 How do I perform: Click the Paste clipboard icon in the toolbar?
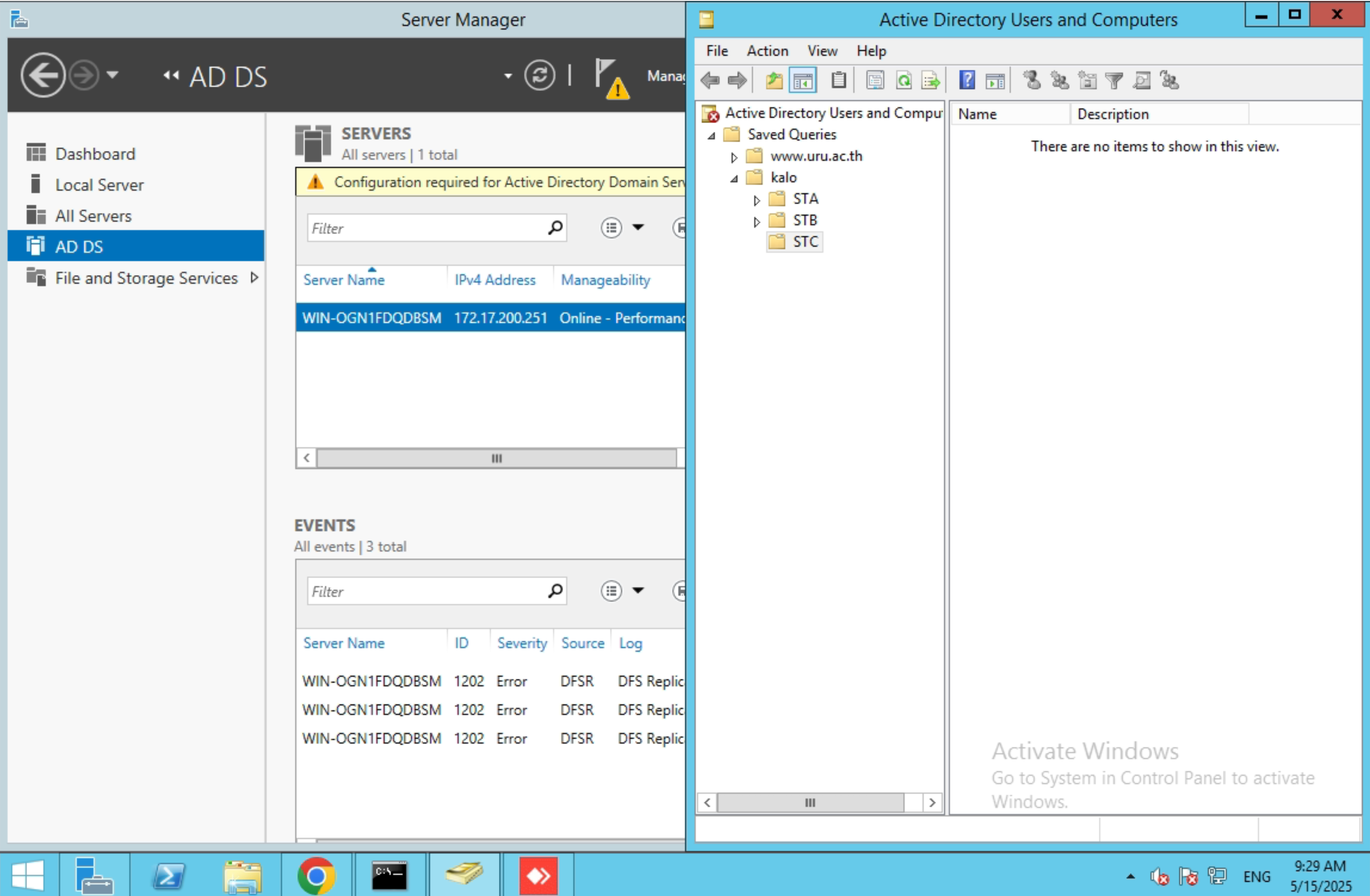(x=839, y=81)
